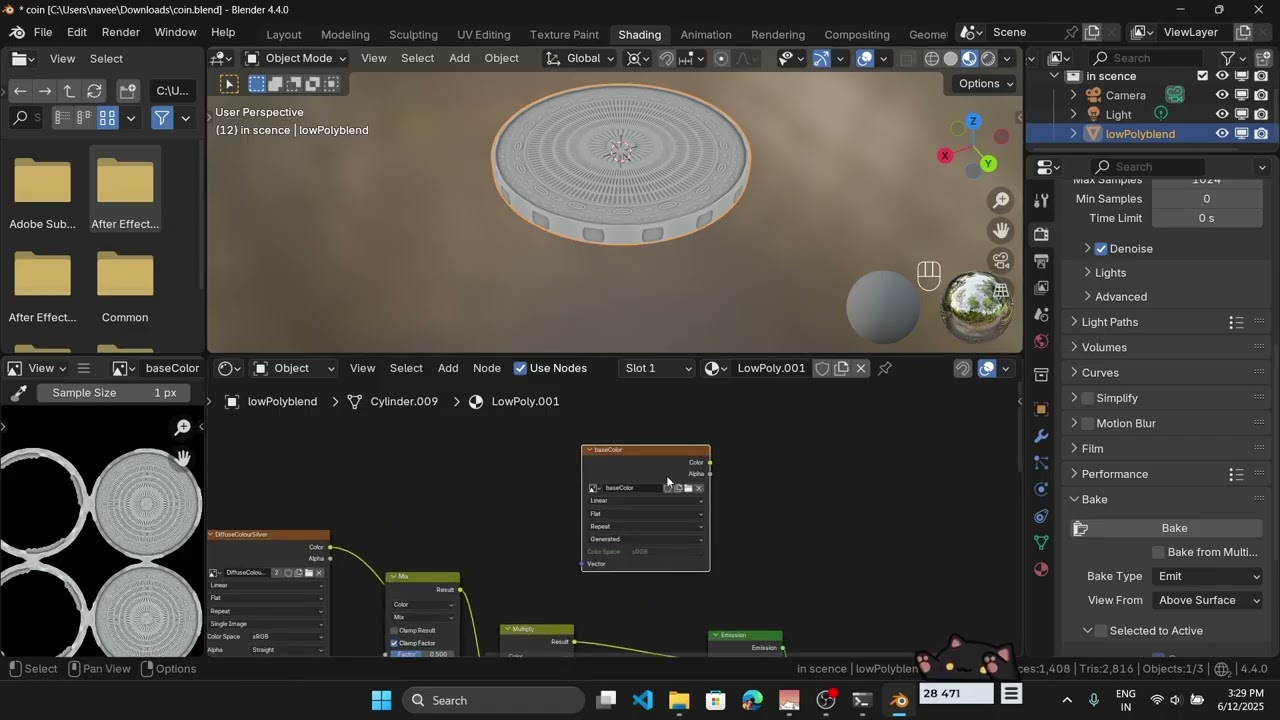Open the Object Mode dropdown

[295, 58]
